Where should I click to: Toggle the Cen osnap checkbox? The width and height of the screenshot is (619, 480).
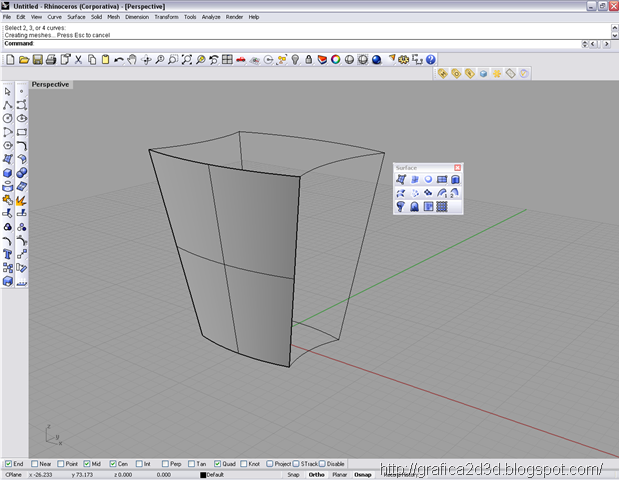click(113, 464)
